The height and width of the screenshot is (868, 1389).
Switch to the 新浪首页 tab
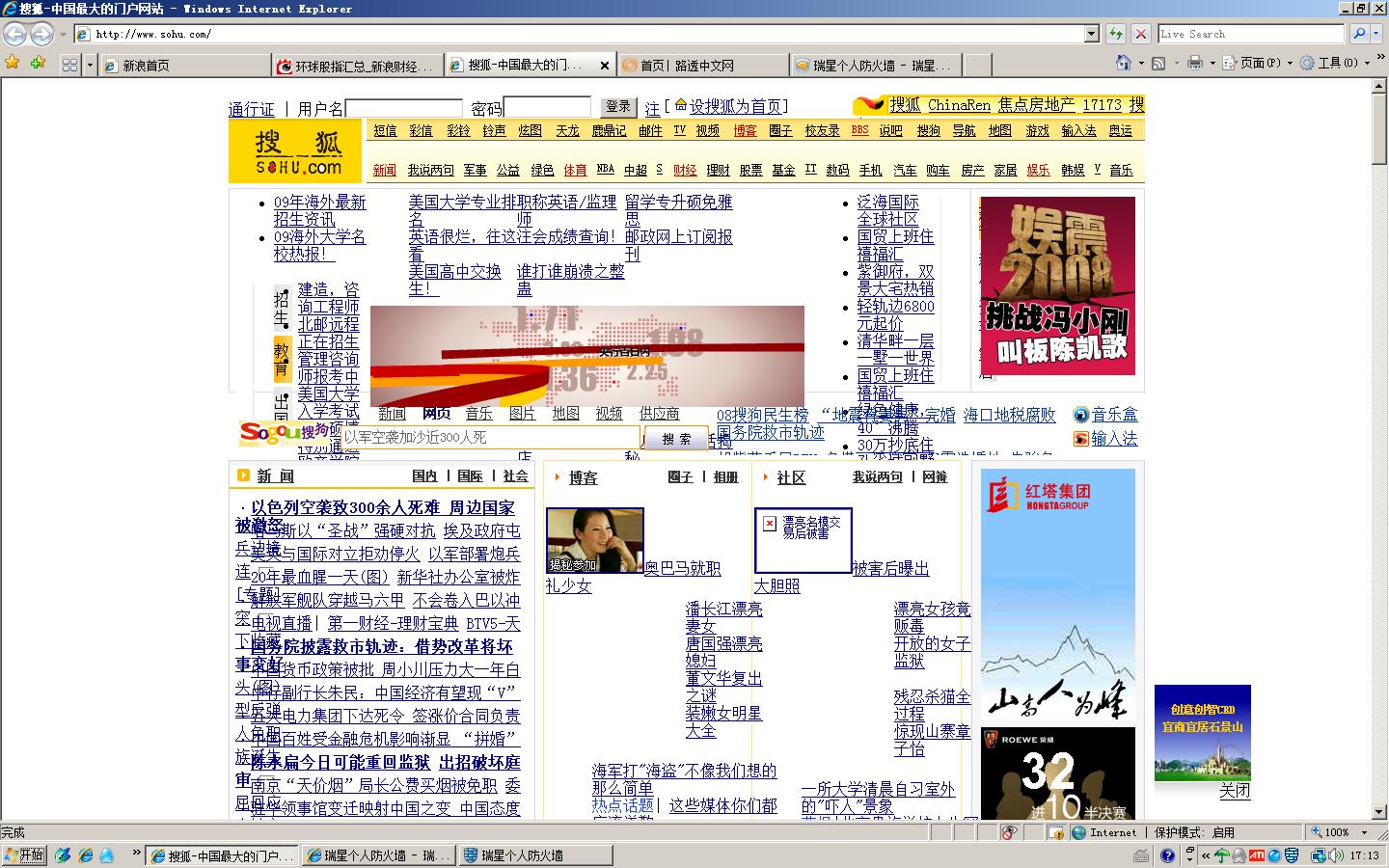tap(185, 66)
